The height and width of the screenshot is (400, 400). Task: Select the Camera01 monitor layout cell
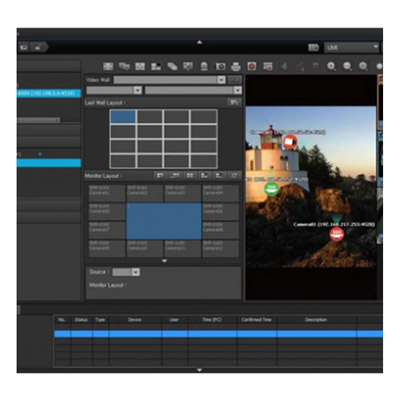tap(107, 193)
